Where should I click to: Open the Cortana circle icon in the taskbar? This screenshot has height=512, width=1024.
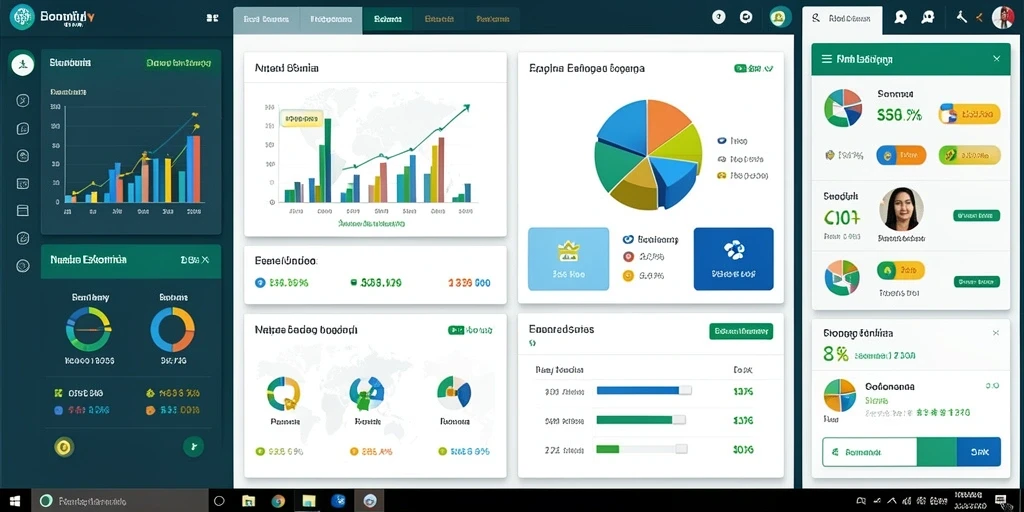[x=219, y=501]
